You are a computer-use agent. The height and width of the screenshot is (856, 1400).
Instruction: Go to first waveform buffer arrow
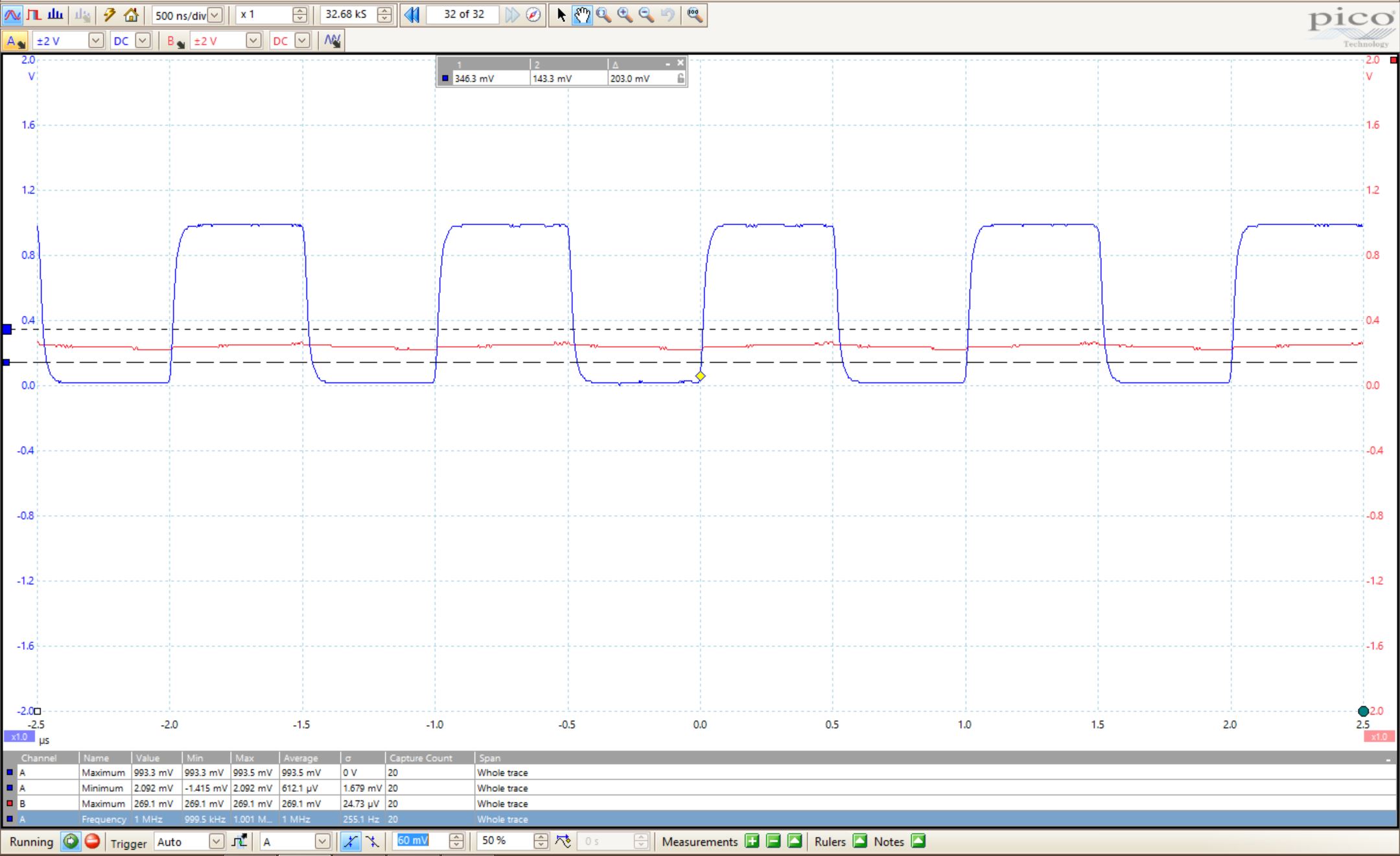pos(412,14)
